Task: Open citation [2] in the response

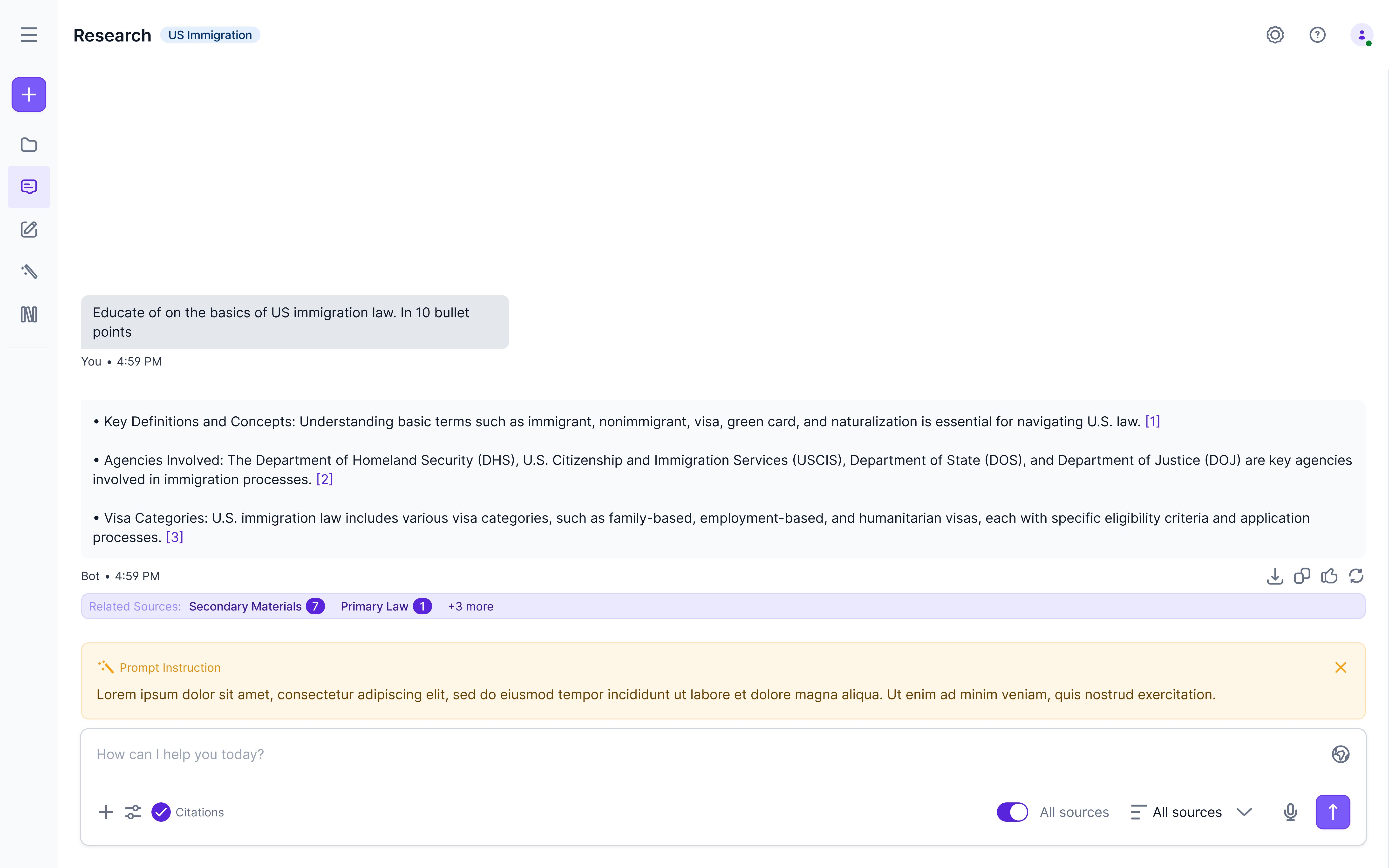Action: [x=324, y=479]
